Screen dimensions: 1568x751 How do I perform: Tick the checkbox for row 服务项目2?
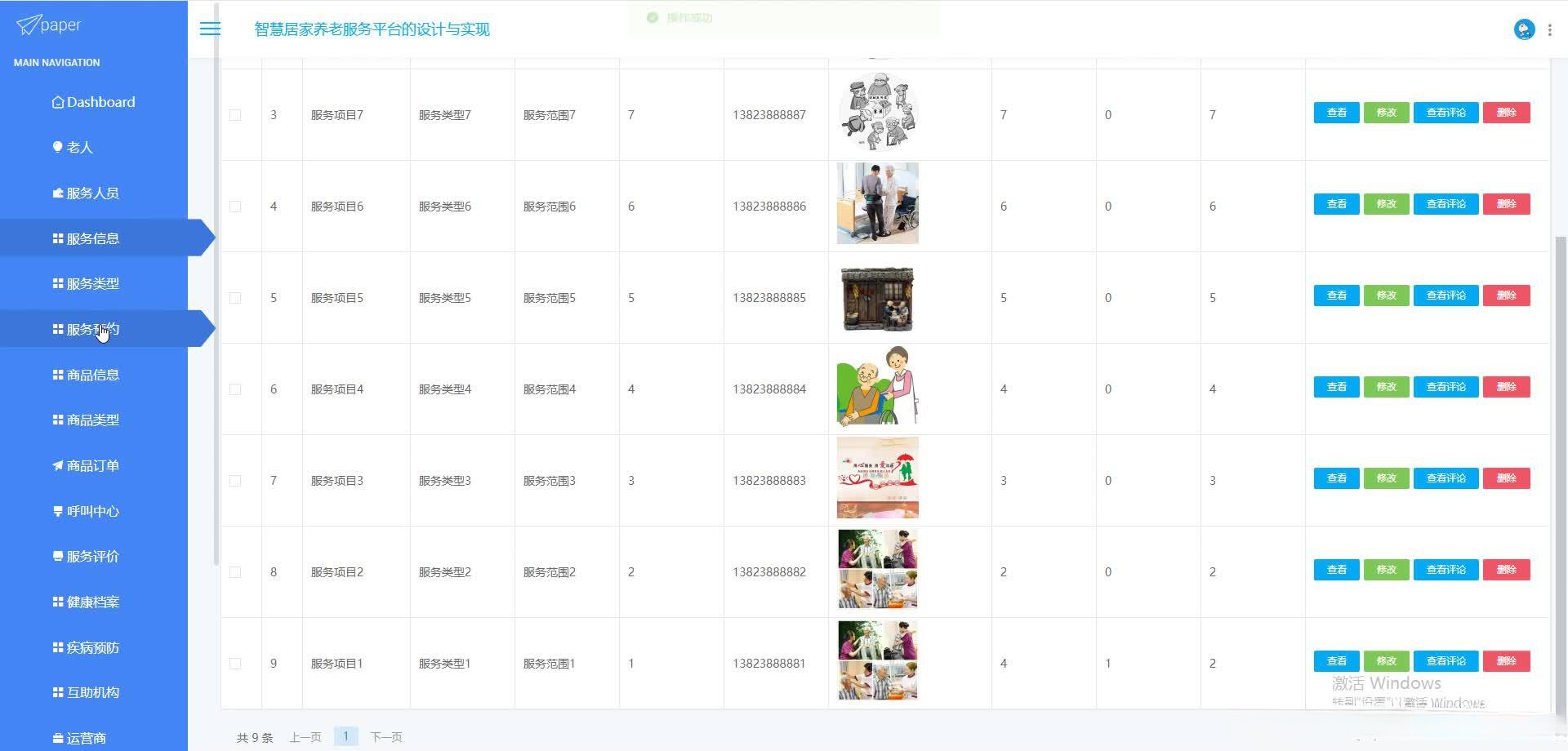pos(235,572)
